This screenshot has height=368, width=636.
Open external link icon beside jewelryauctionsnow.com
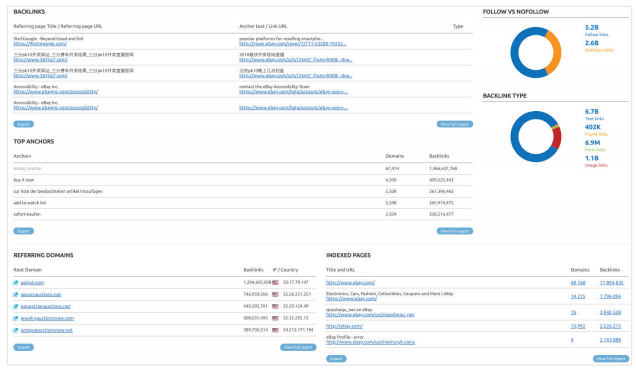click(x=15, y=319)
